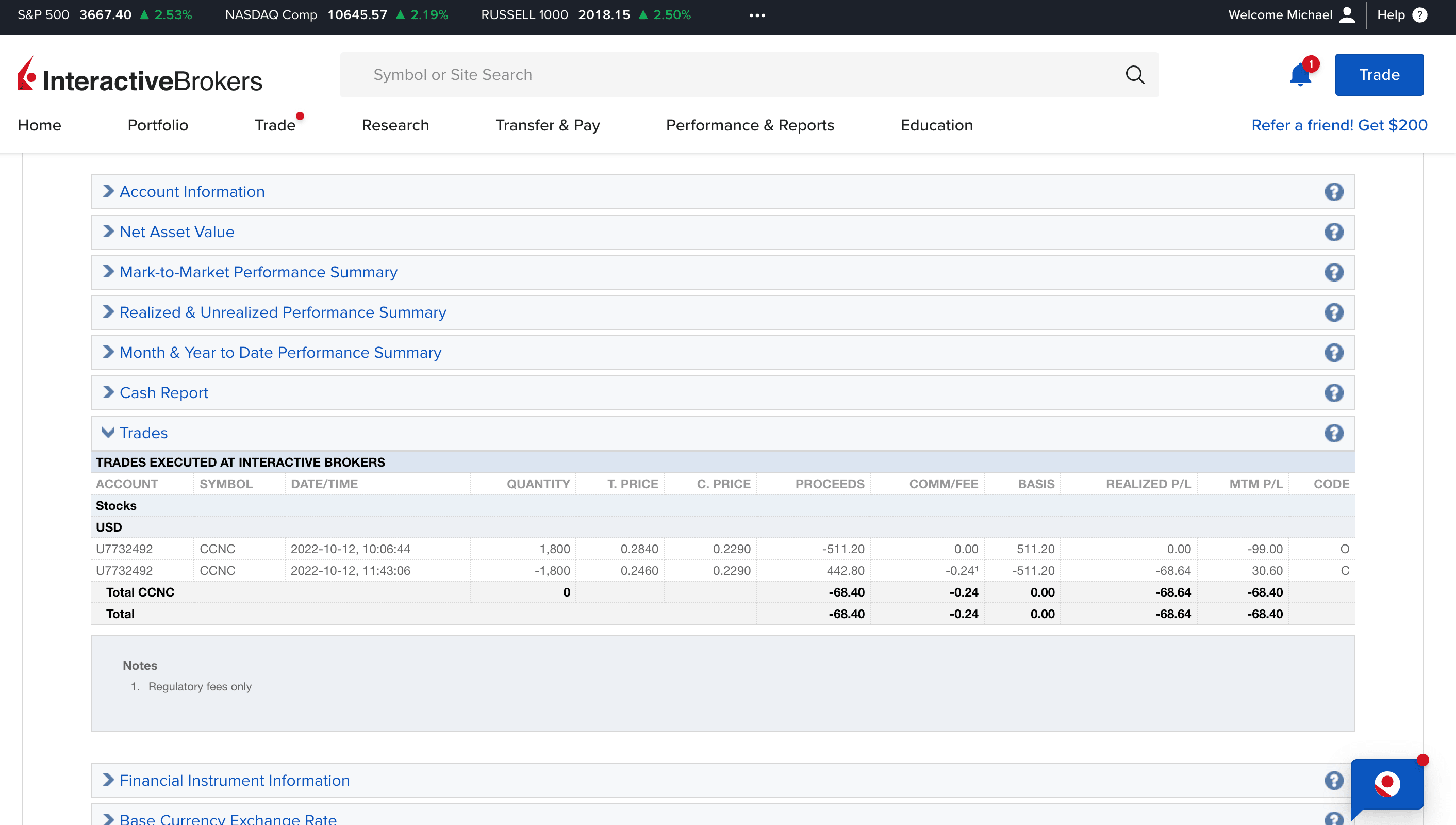Expand the Account Information section
1456x825 pixels.
[191, 191]
